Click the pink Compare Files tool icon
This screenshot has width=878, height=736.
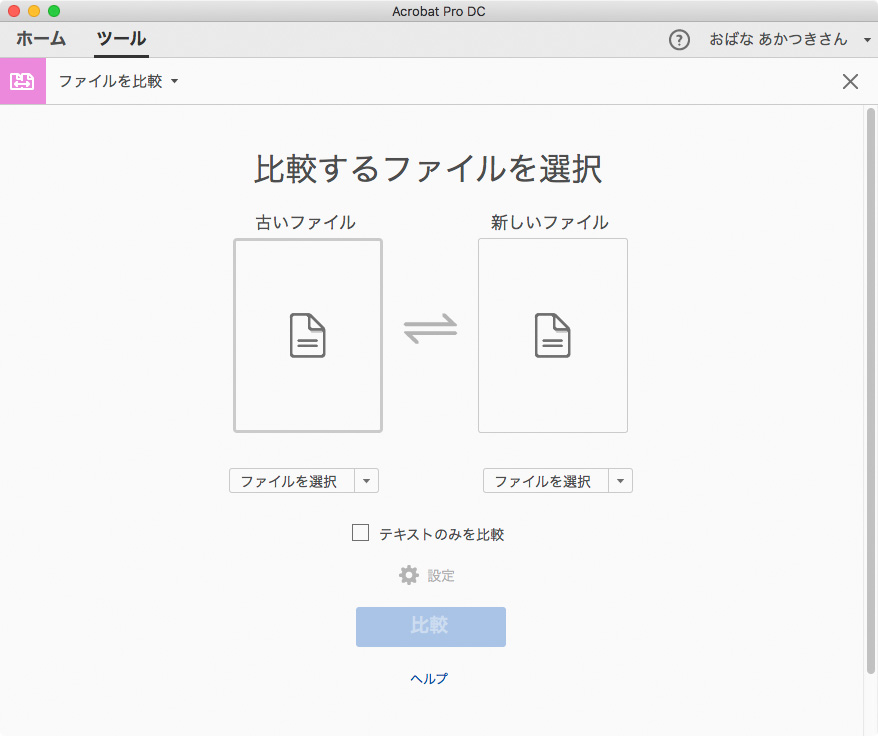[23, 81]
